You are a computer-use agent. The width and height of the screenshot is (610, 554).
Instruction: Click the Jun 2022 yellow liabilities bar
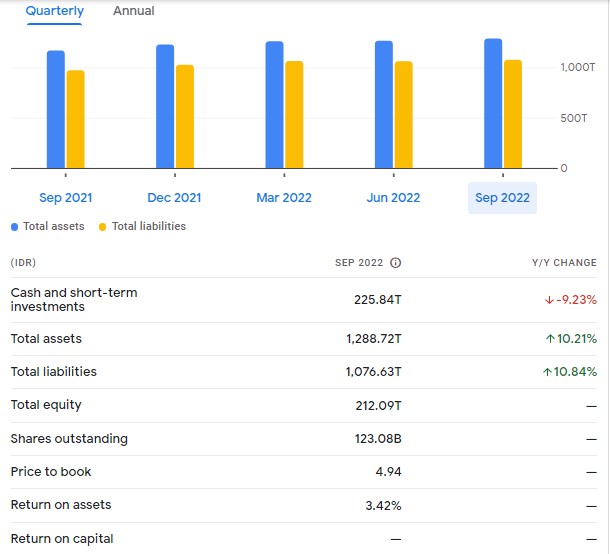tap(403, 114)
